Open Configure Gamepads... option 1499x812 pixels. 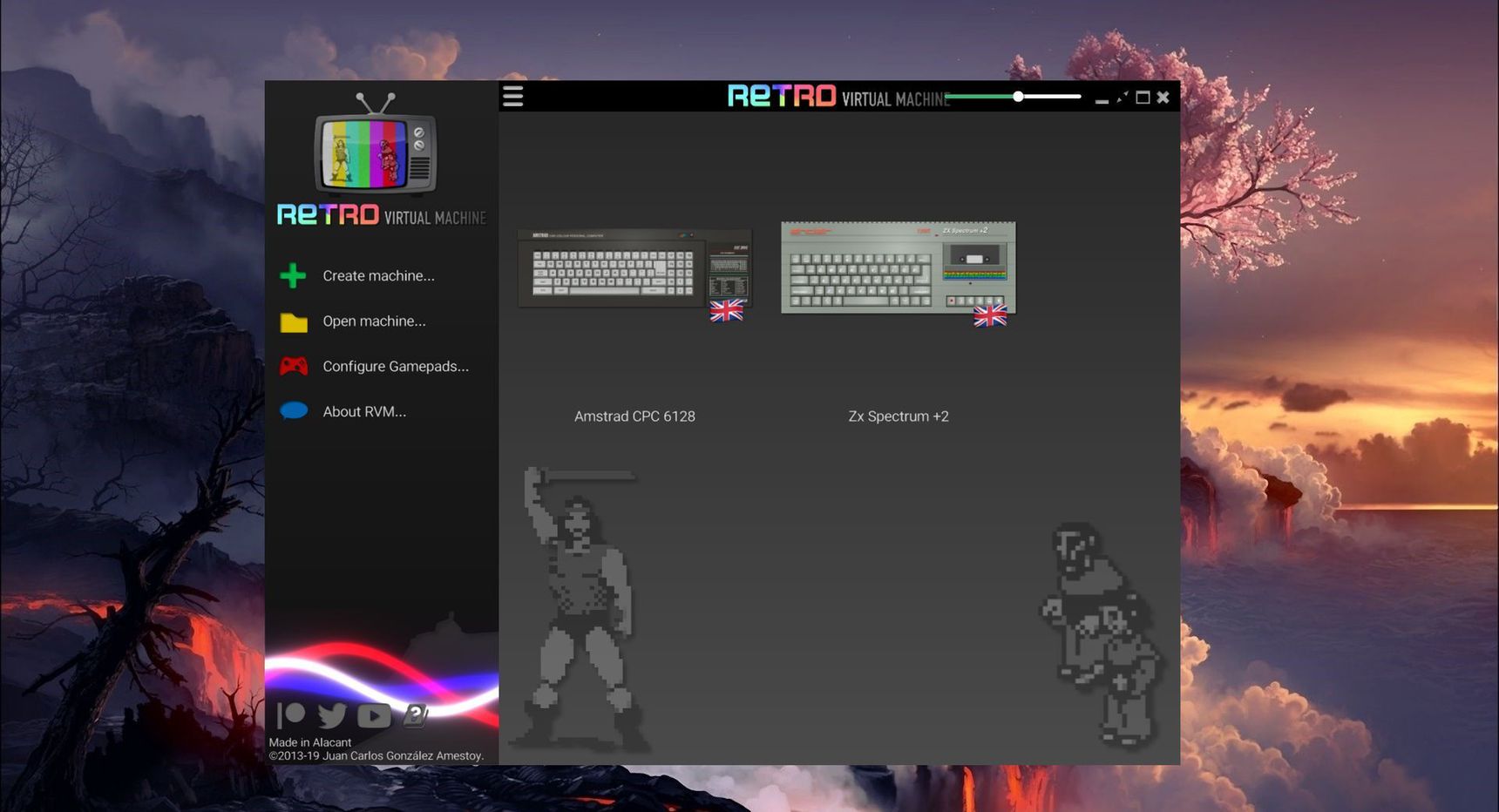(x=375, y=367)
